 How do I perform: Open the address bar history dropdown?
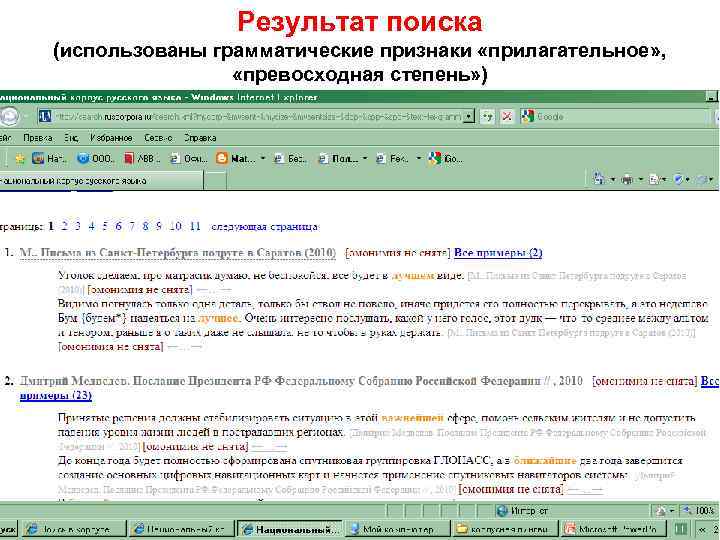[469, 117]
